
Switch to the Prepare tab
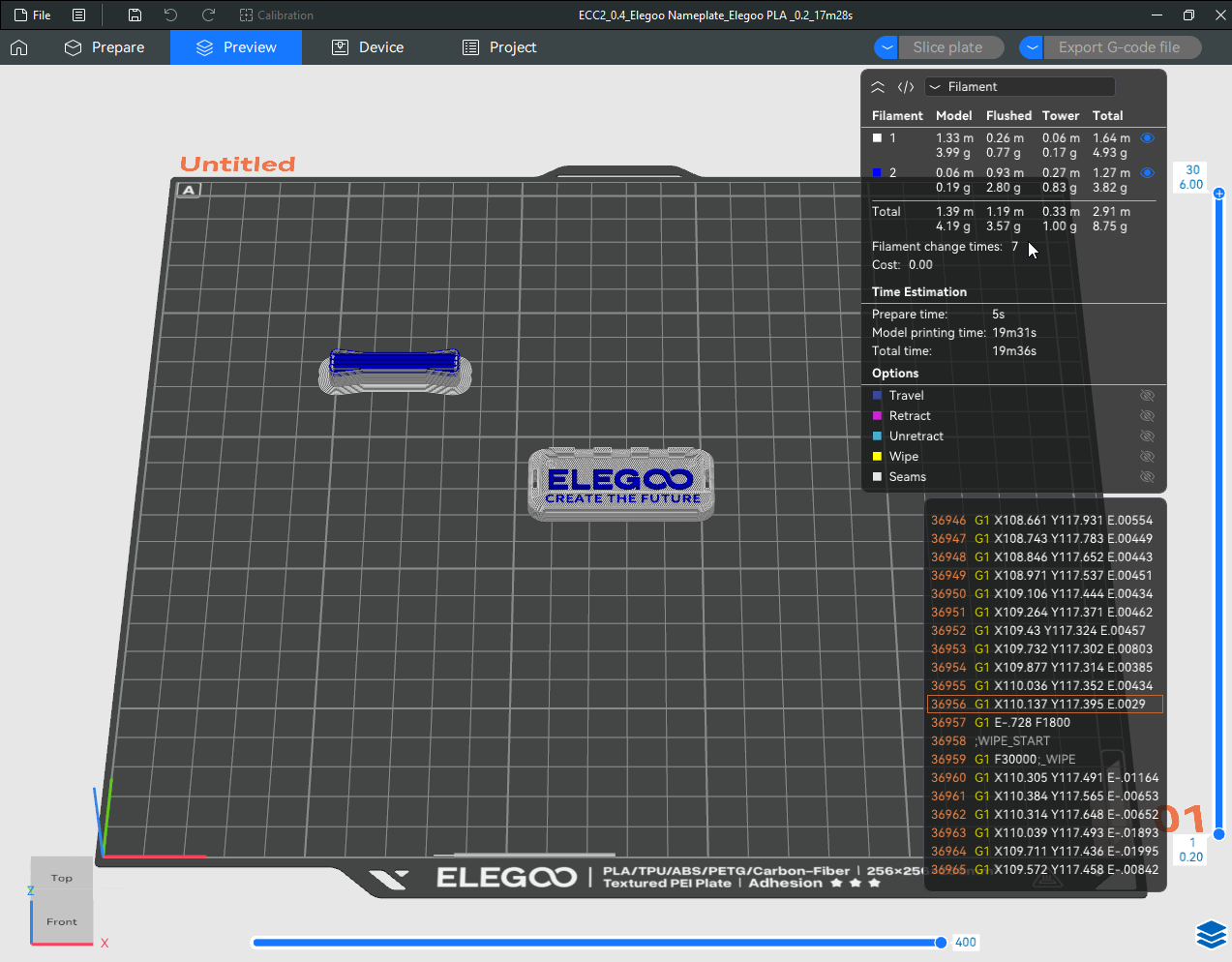click(x=105, y=47)
